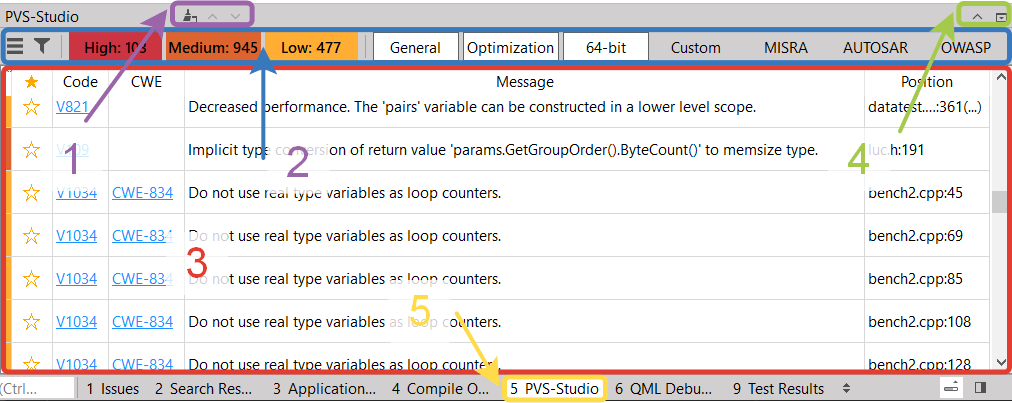This screenshot has height=403, width=1012.
Task: Click the locator search input field
Action: pyautogui.click(x=37, y=388)
